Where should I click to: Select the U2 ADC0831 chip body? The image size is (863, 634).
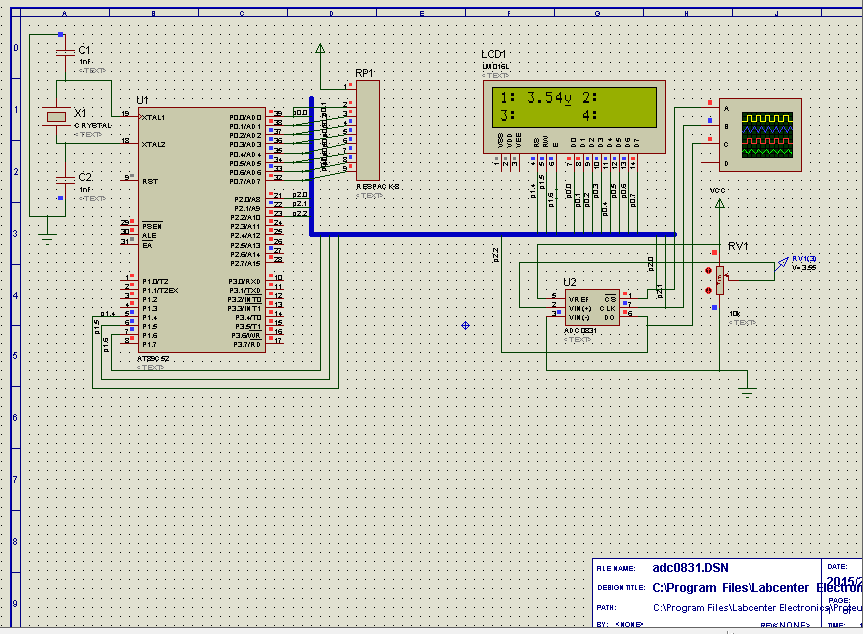point(592,307)
